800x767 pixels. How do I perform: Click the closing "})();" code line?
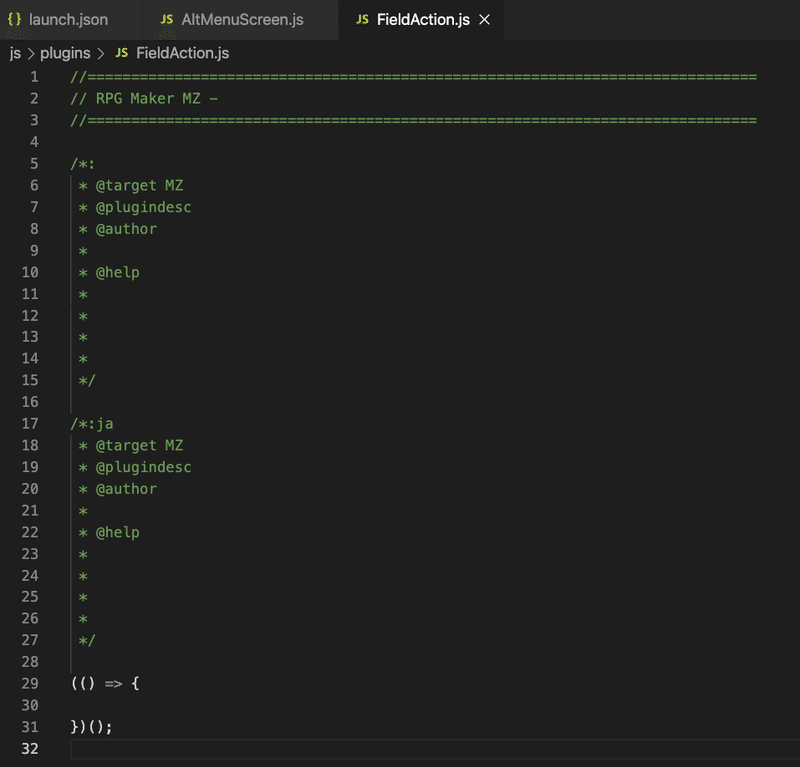point(92,727)
